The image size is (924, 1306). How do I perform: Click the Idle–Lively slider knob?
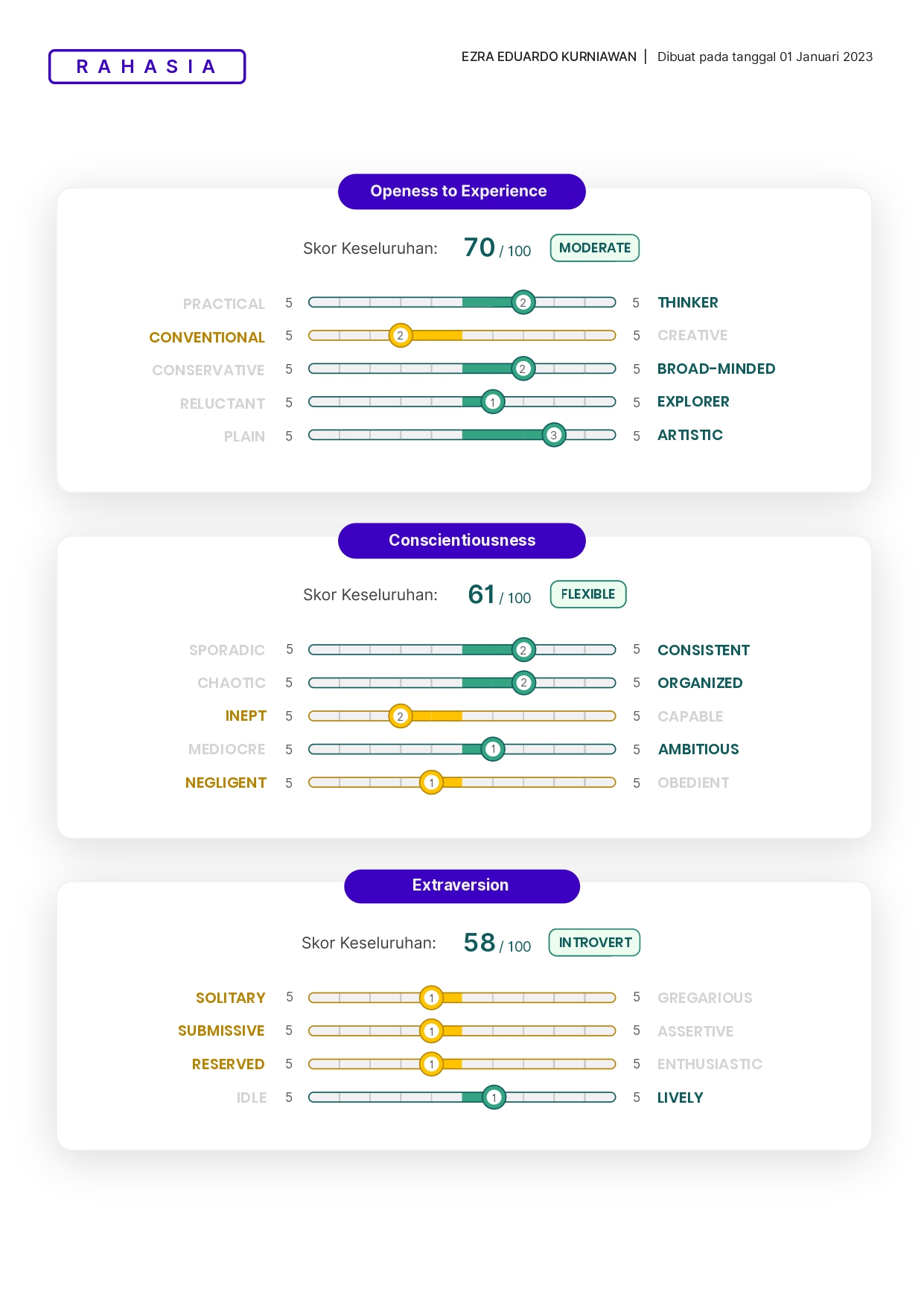(493, 1098)
